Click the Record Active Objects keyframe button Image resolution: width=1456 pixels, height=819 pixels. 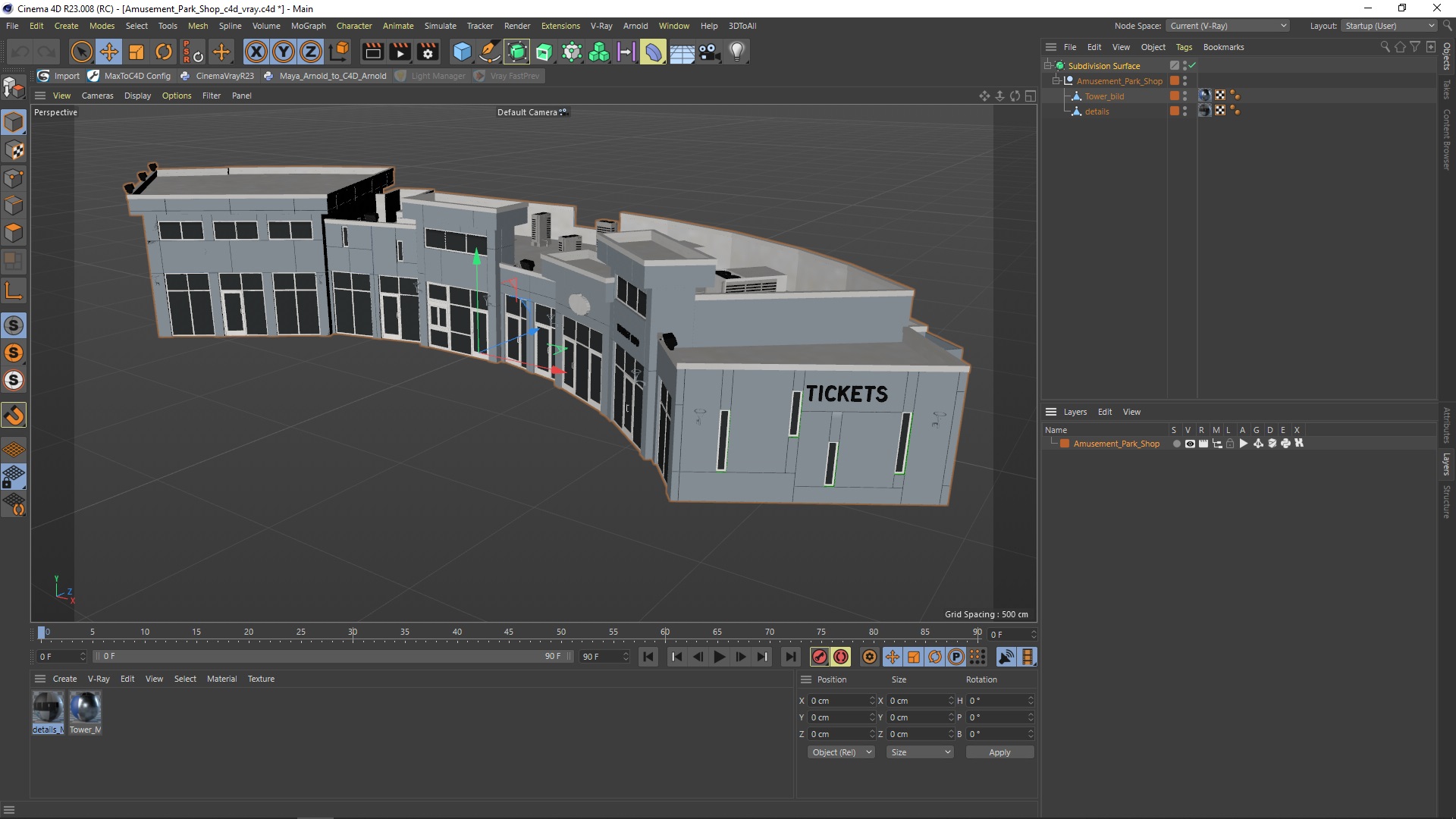(x=819, y=657)
